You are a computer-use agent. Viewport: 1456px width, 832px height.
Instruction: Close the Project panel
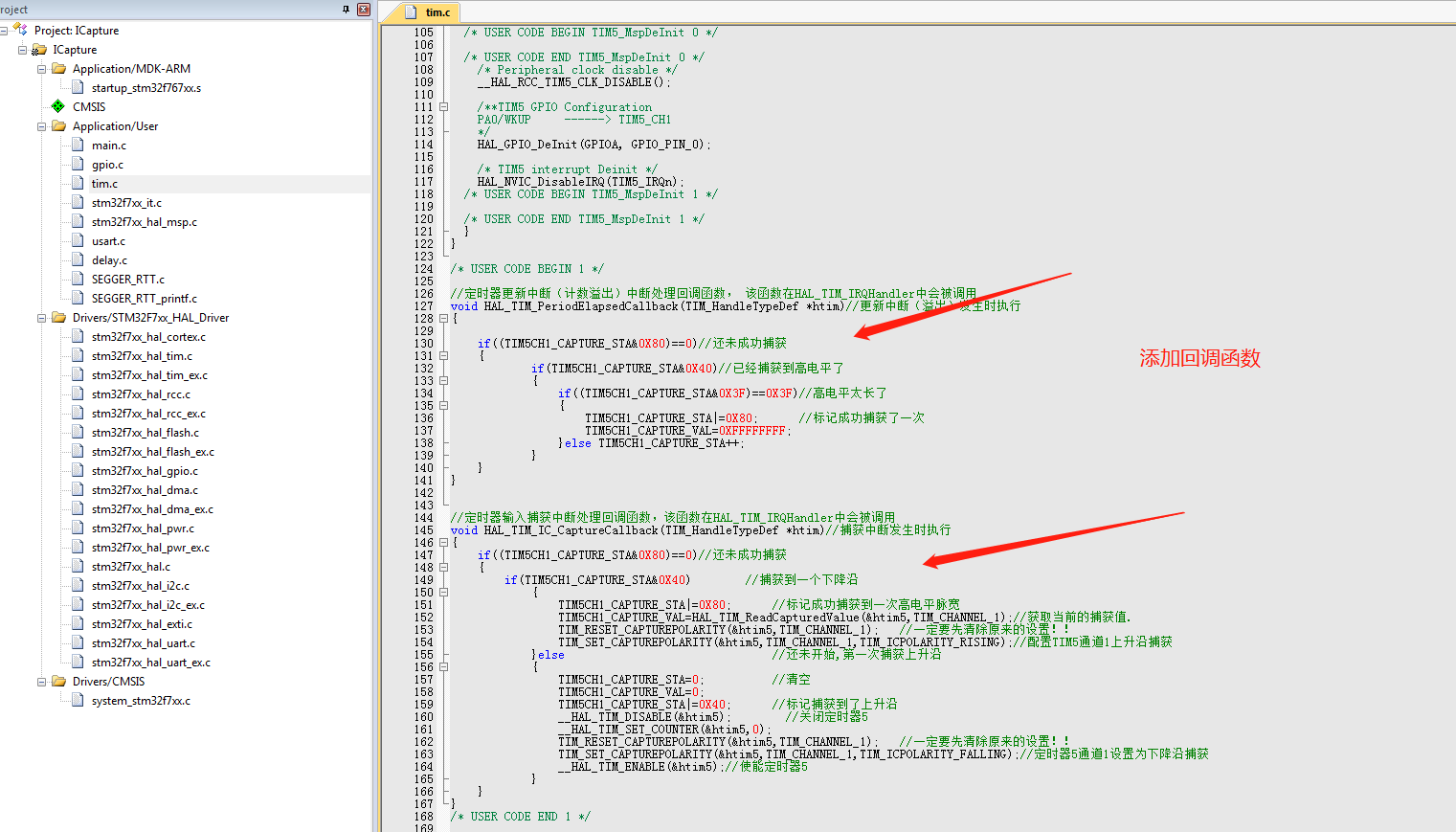pos(364,10)
